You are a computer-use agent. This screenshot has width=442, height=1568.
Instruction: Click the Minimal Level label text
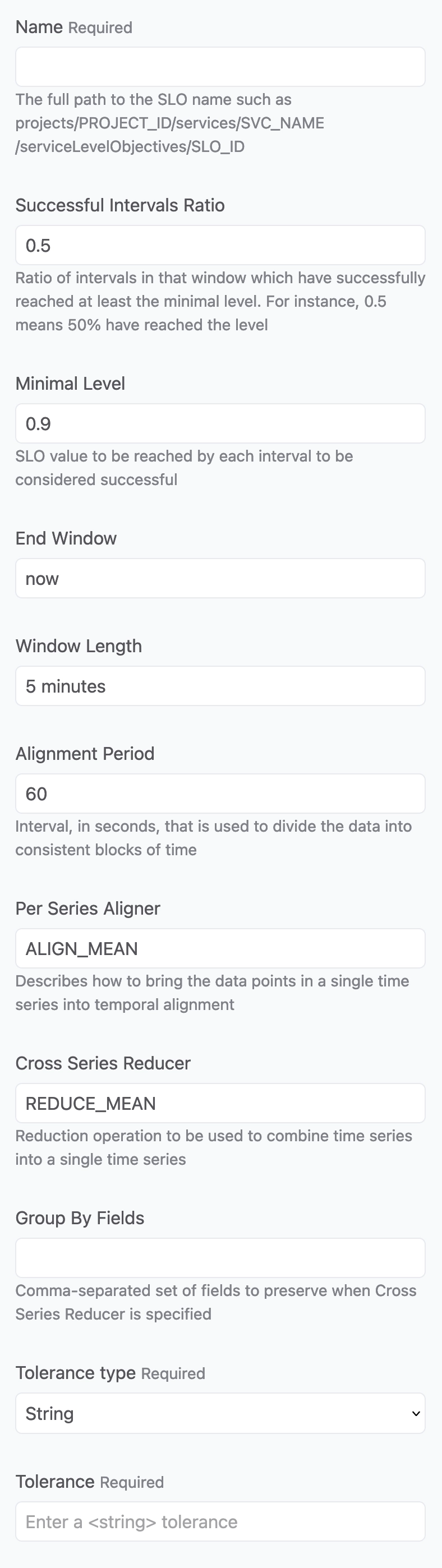(x=70, y=384)
